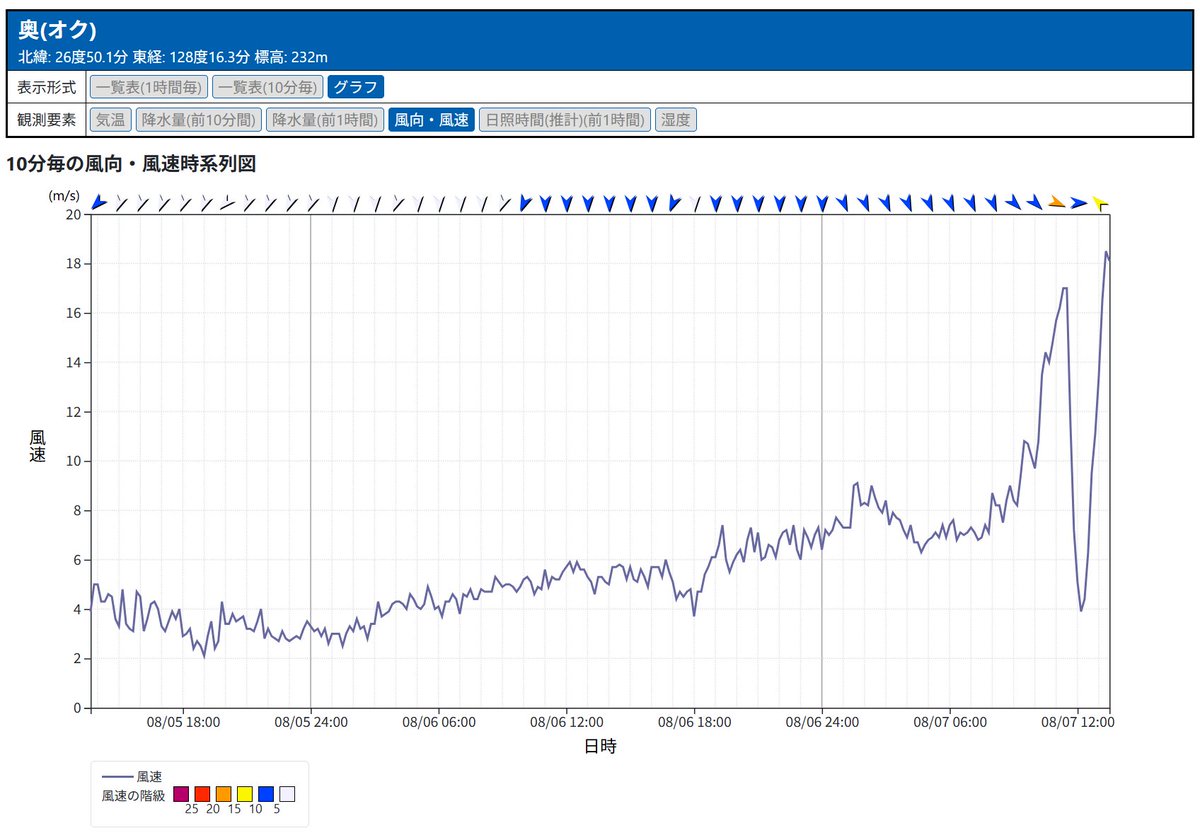Show the 湿度 observation element
Screen dimensions: 1200x833
pyautogui.click(x=676, y=120)
